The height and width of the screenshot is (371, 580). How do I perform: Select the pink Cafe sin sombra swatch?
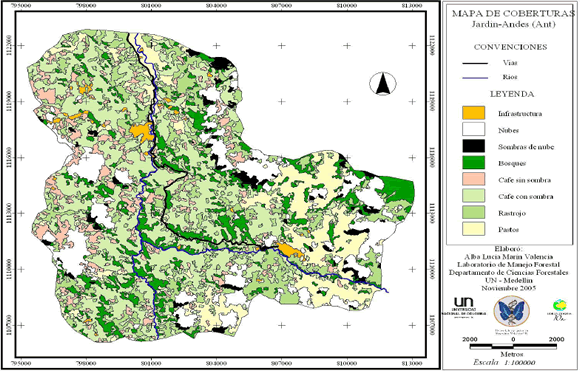click(x=473, y=179)
